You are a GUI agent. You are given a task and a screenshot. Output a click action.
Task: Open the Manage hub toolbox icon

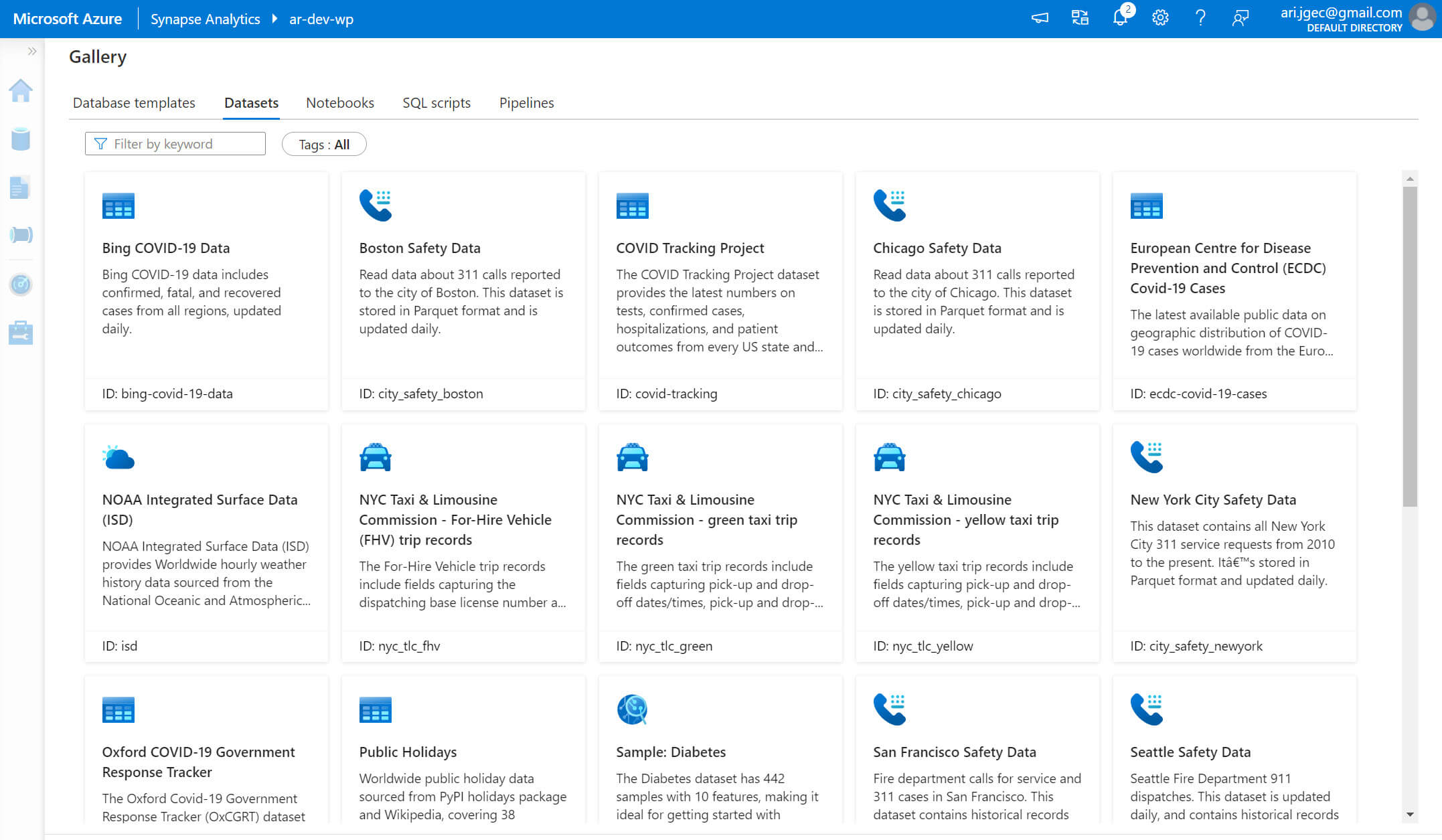coord(21,333)
